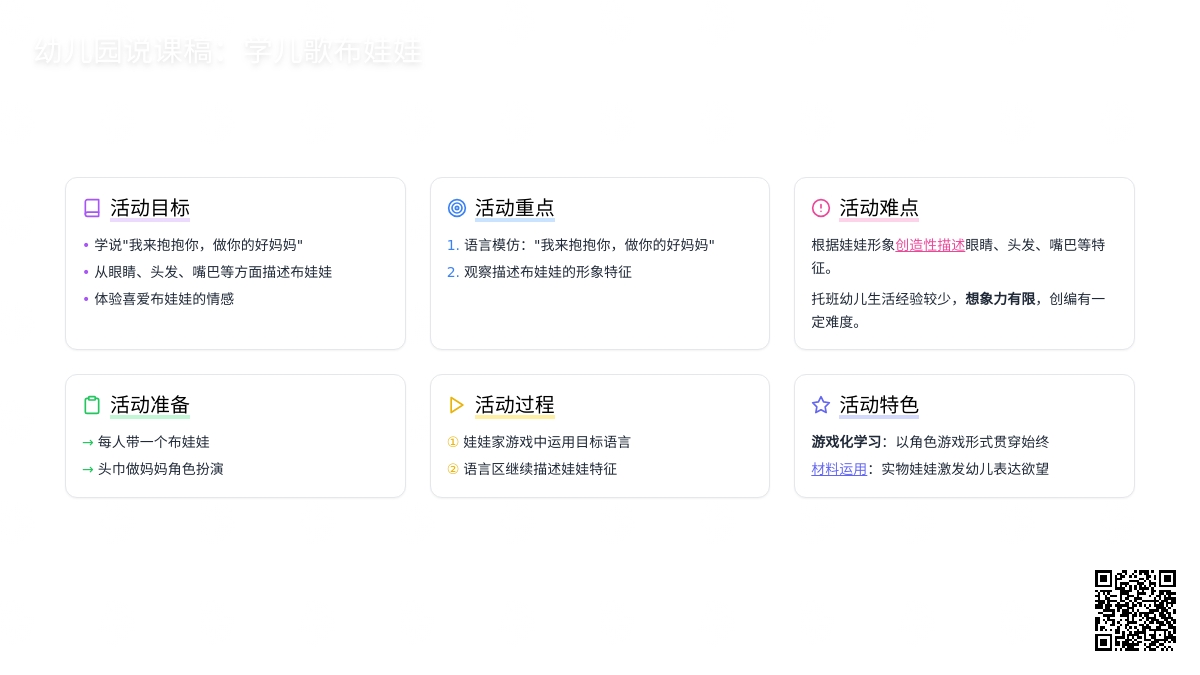Select the 活动准备 heading
1200x675 pixels.
(x=150, y=405)
